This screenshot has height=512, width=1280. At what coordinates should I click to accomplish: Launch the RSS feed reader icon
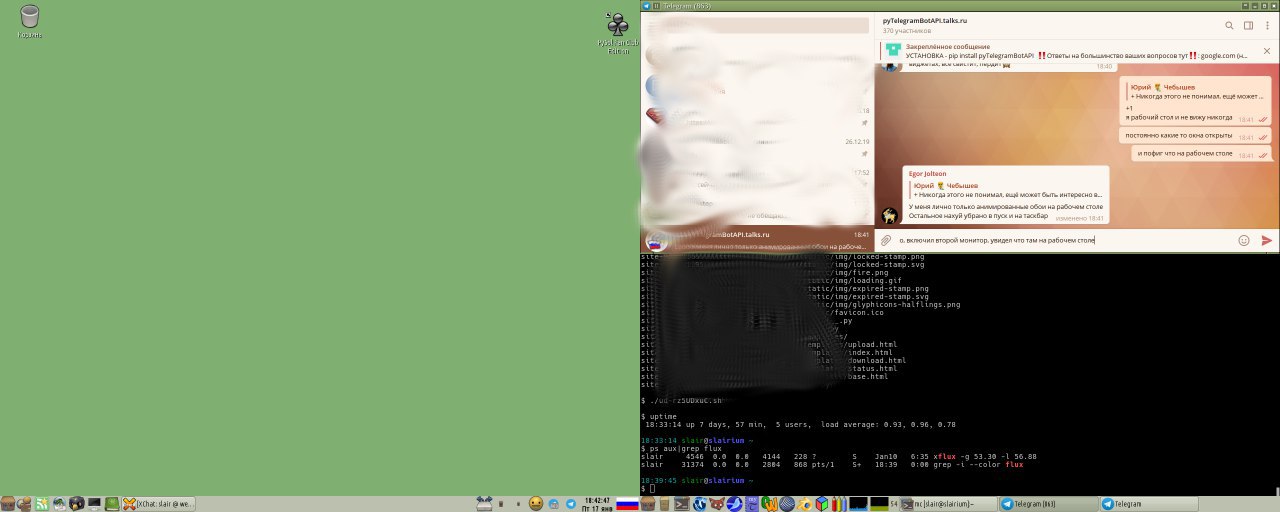point(41,503)
